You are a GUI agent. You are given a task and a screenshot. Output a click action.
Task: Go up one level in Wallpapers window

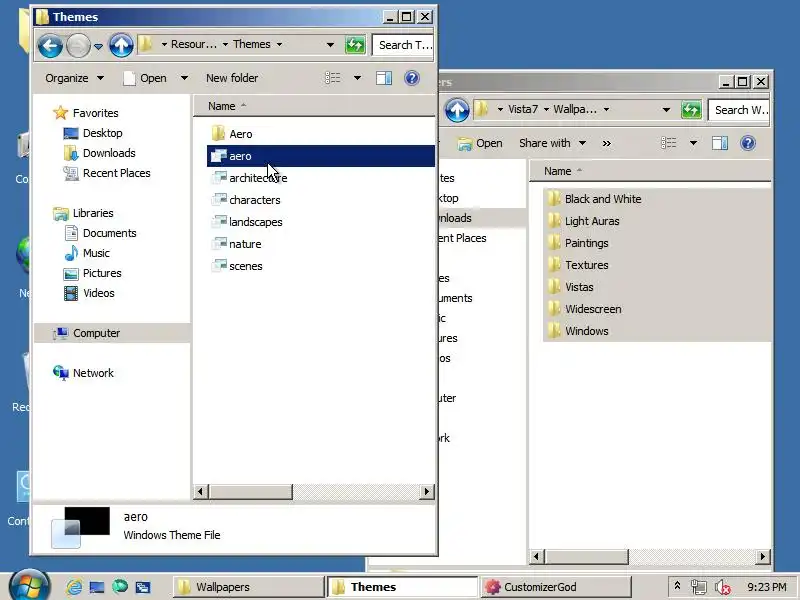(x=457, y=110)
